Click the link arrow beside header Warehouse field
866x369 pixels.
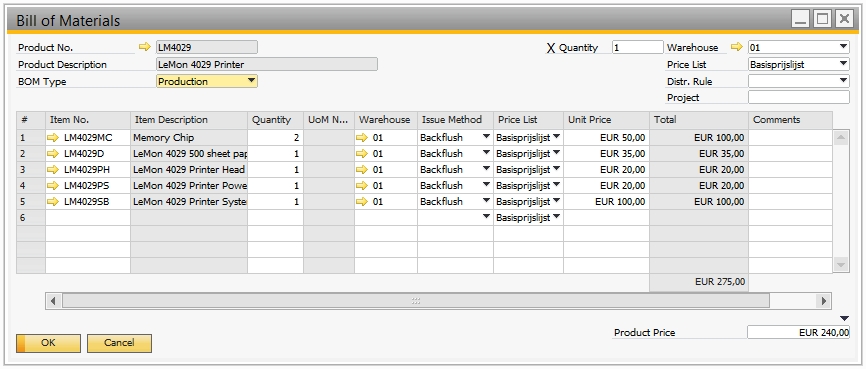pyautogui.click(x=737, y=48)
